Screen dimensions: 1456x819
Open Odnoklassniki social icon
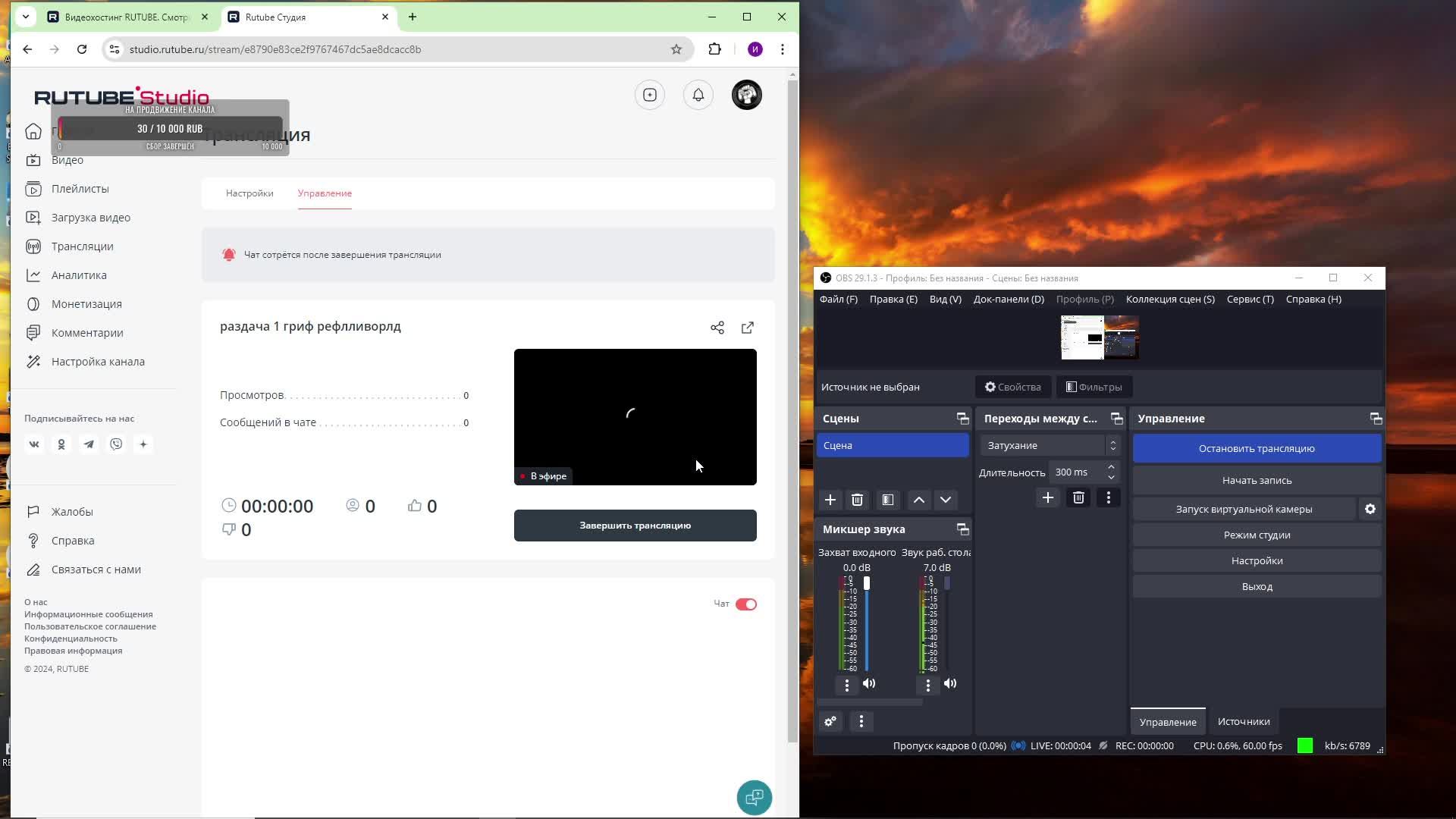coord(61,444)
